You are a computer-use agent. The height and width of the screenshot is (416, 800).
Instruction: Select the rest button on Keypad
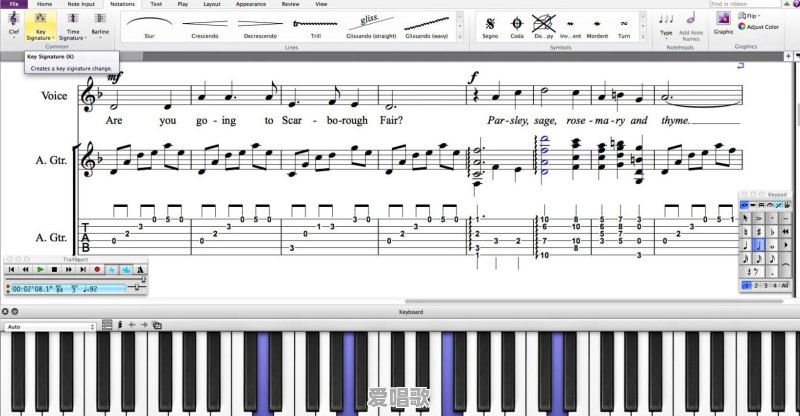(x=753, y=272)
